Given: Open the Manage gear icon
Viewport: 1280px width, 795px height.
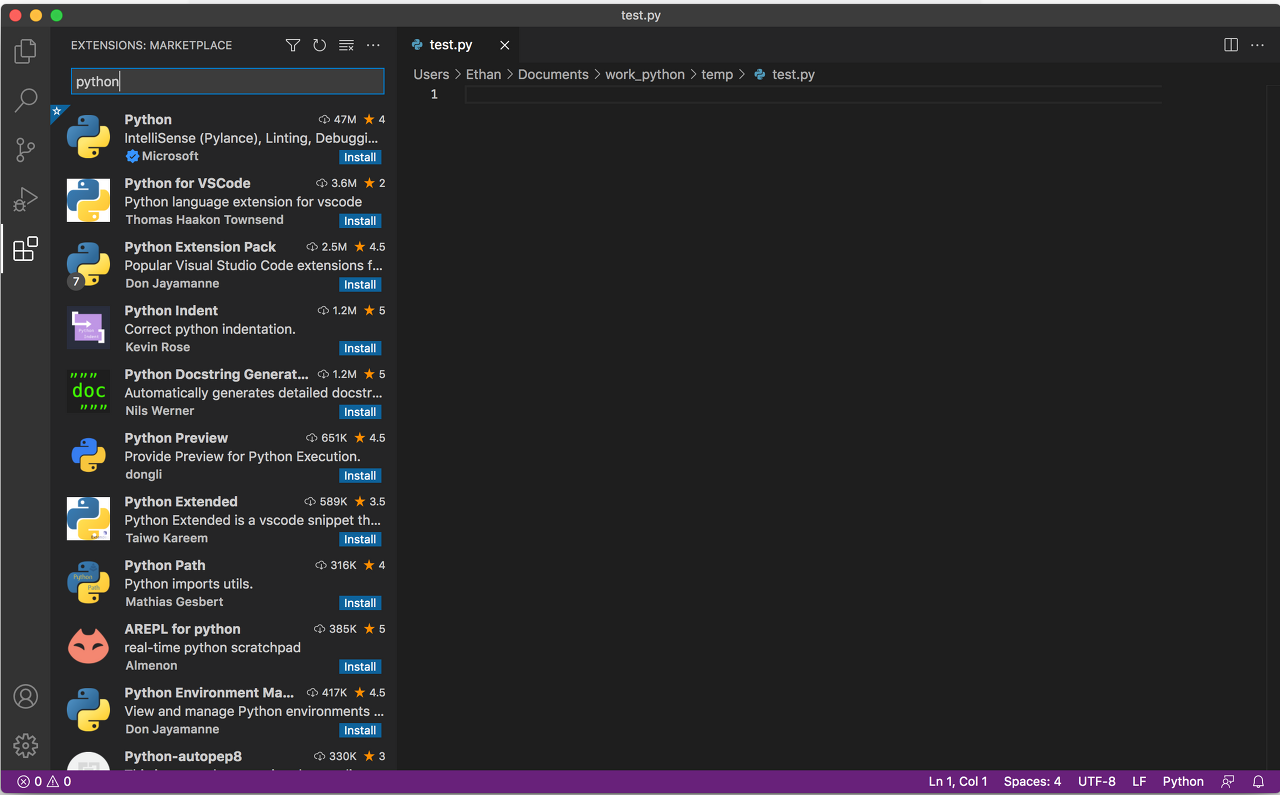Looking at the screenshot, I should pyautogui.click(x=26, y=746).
